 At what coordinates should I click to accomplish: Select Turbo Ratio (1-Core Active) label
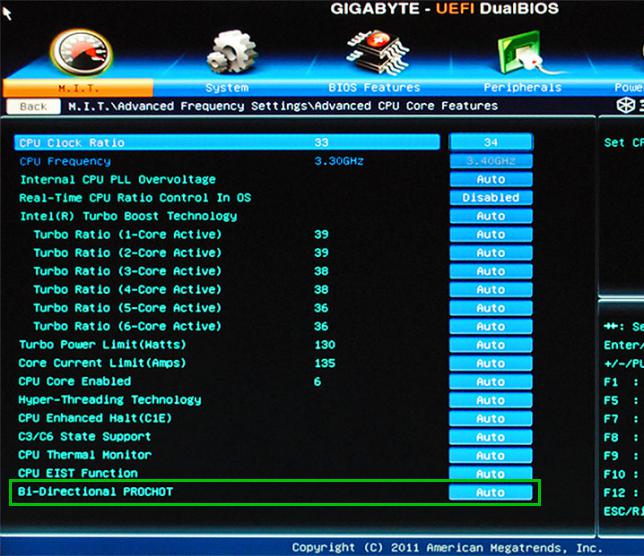click(x=127, y=234)
